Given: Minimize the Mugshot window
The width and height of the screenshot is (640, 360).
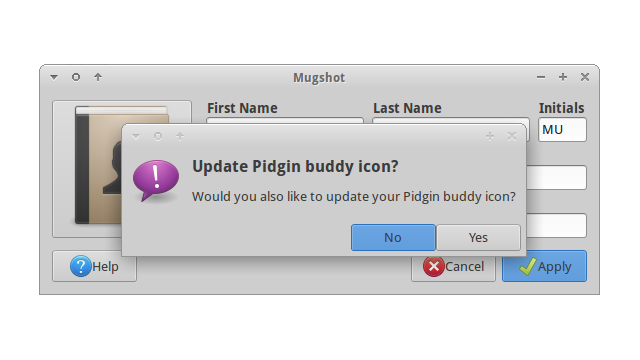Looking at the screenshot, I should 541,77.
